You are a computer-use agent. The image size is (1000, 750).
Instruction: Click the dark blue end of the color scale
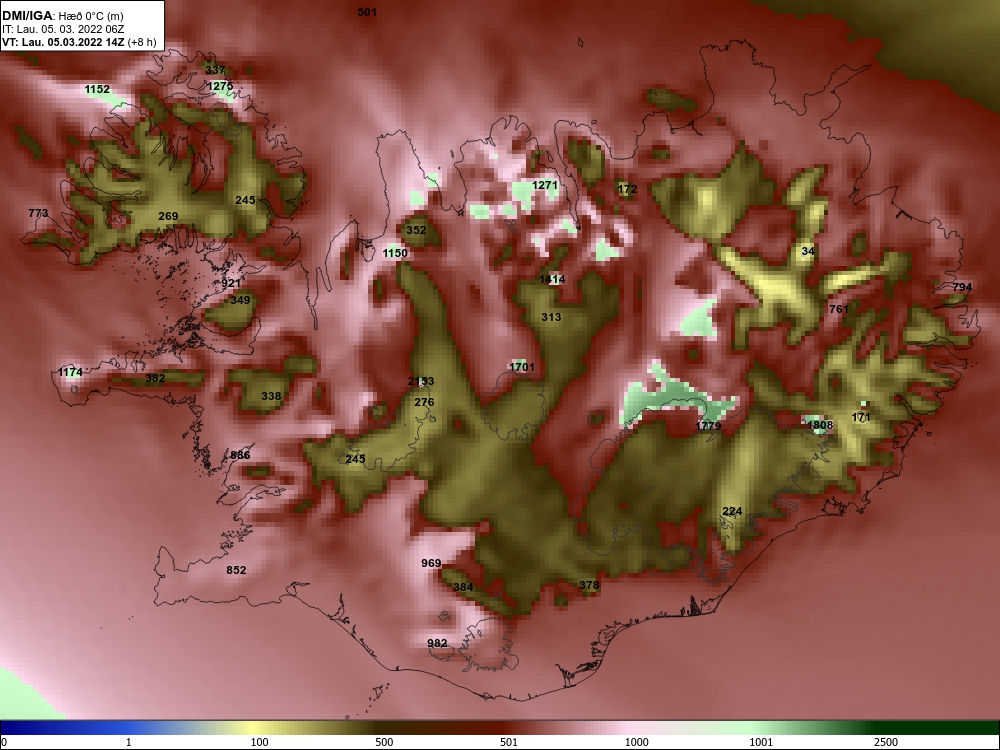click(x=26, y=728)
